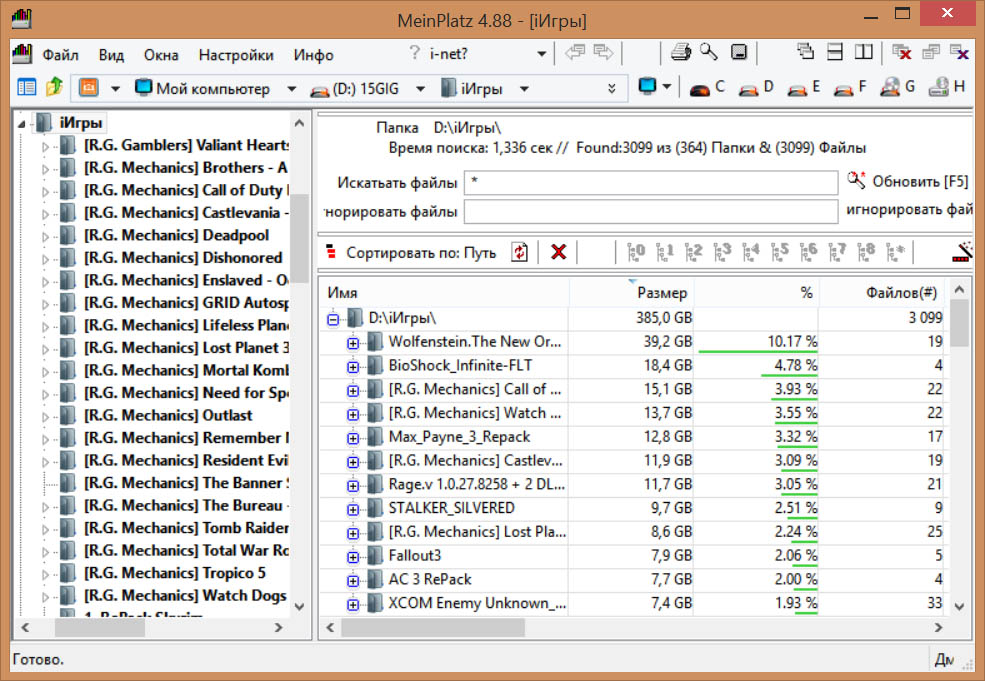Click tree level 5 expand icon
This screenshot has height=681, width=985.
click(780, 252)
